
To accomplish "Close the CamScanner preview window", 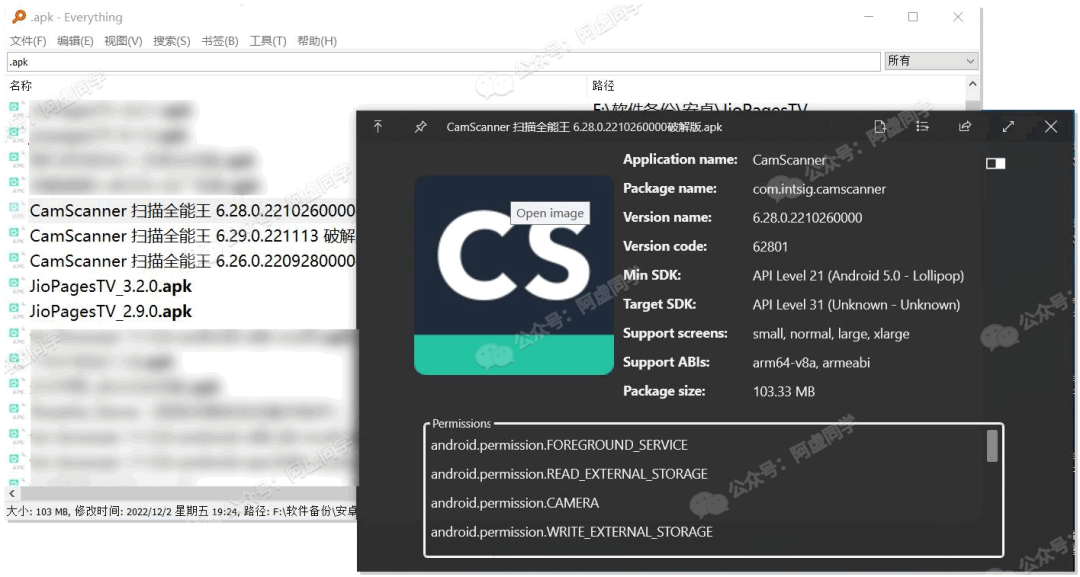I will pyautogui.click(x=1050, y=126).
